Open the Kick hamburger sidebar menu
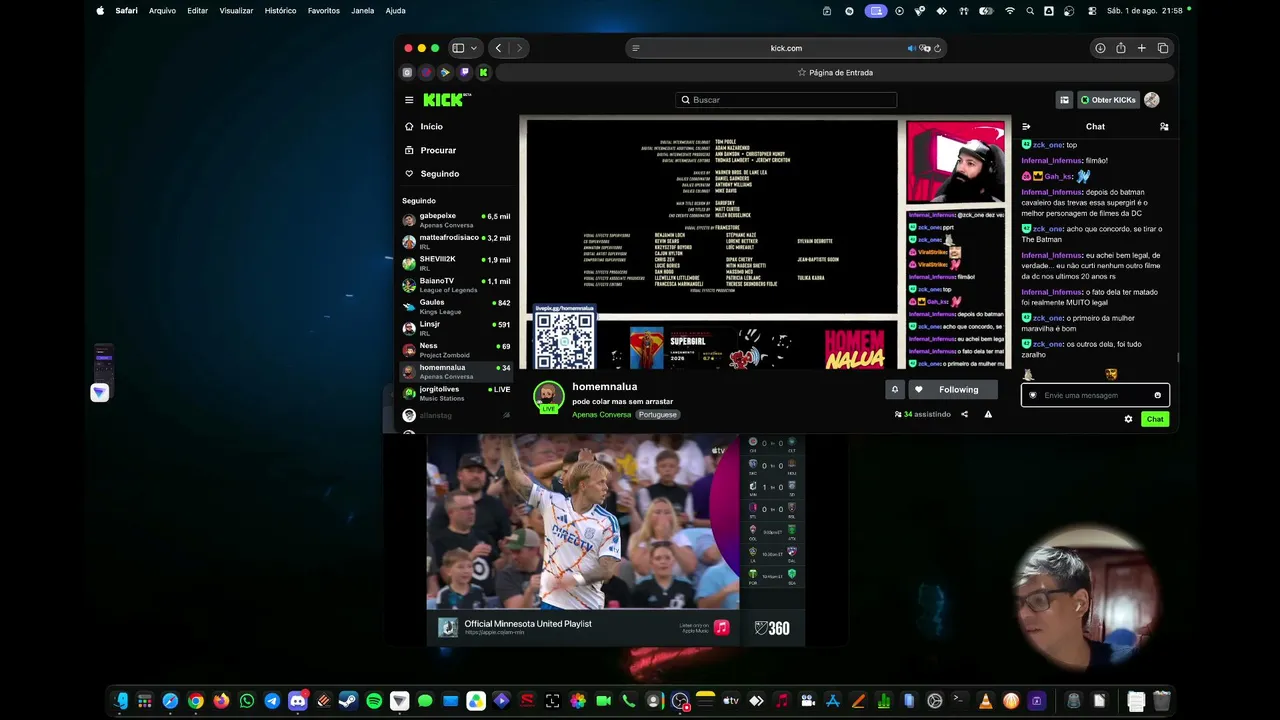1280x720 pixels. click(409, 100)
